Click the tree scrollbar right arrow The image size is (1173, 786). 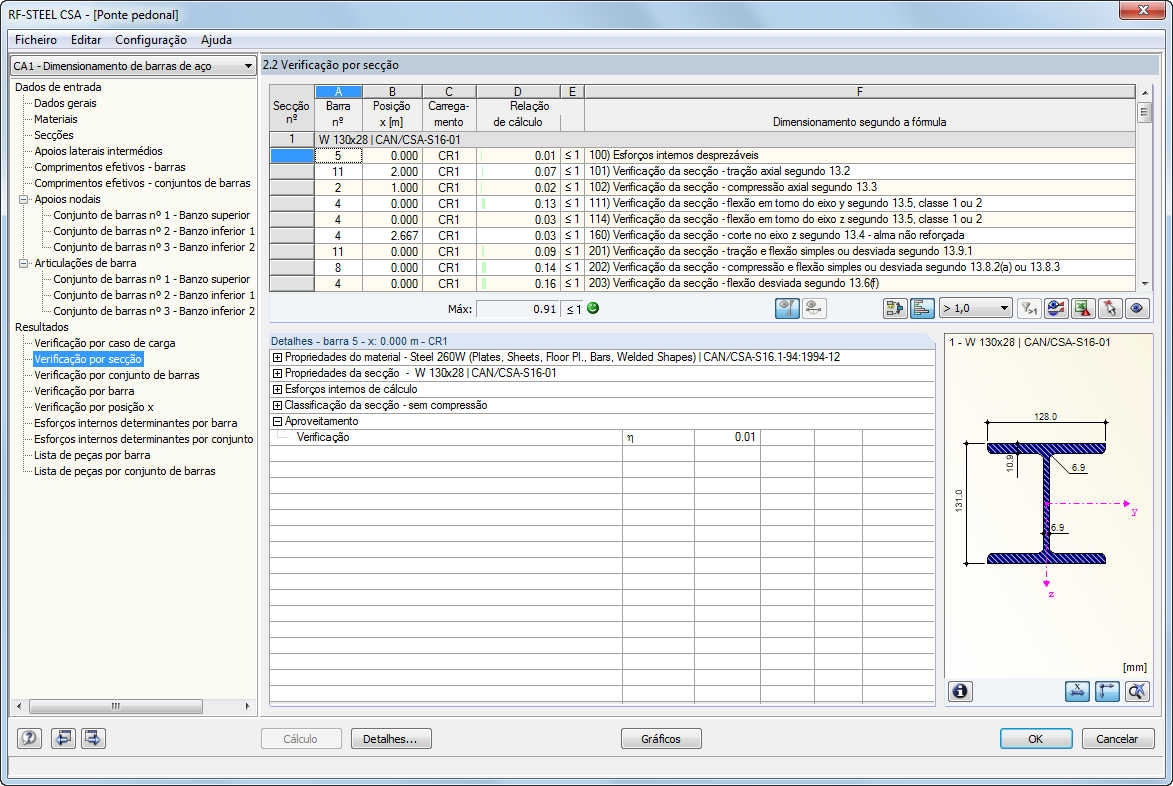tap(248, 706)
